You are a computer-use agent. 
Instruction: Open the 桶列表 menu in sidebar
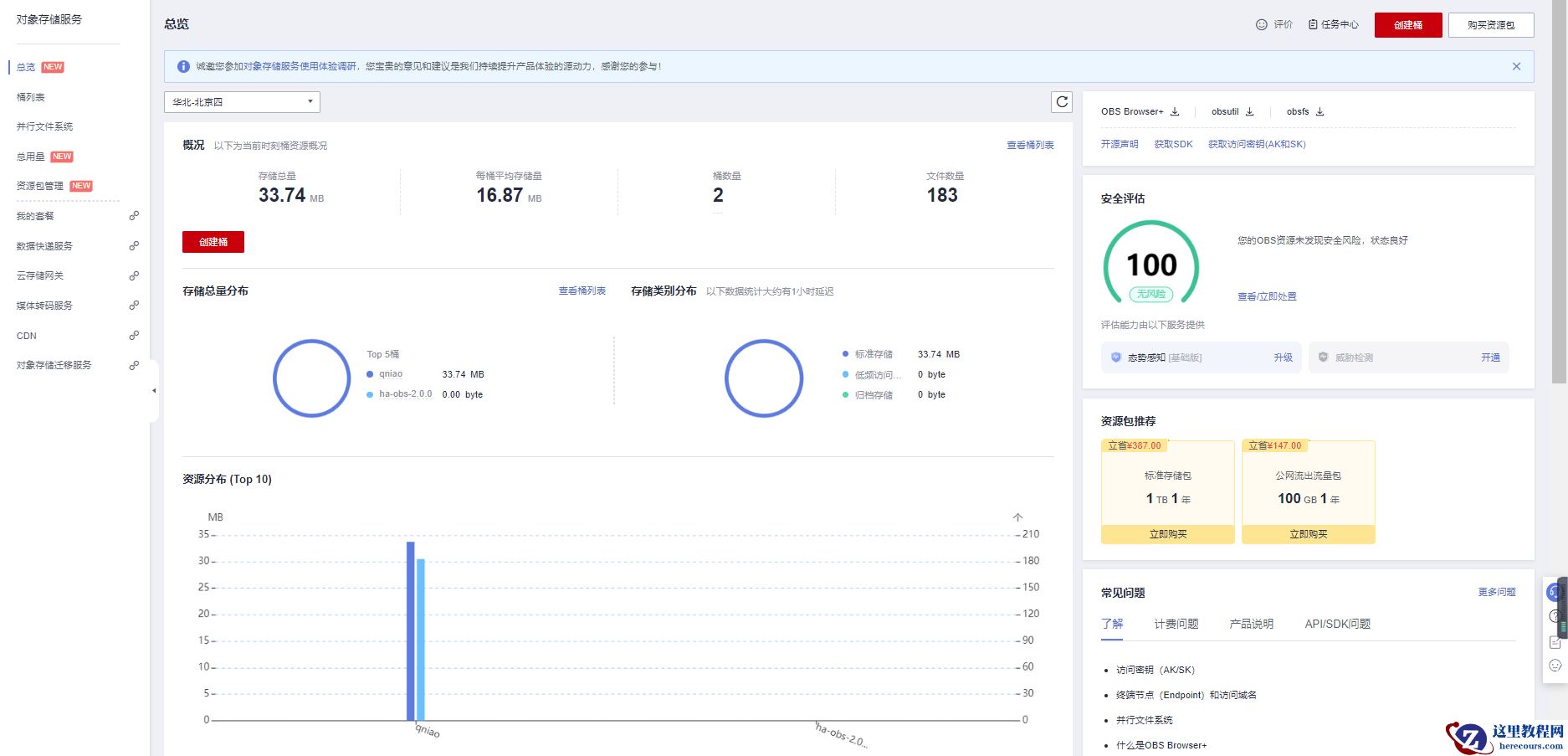(x=31, y=97)
